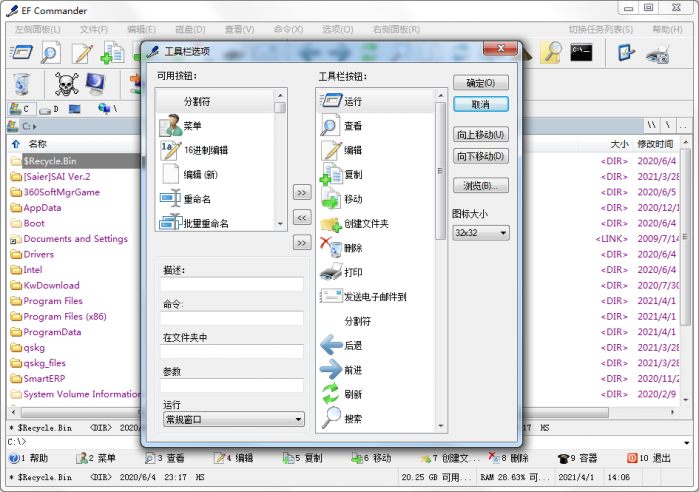
Task: Open 图标大小 32x32 dropdown
Action: pos(481,233)
